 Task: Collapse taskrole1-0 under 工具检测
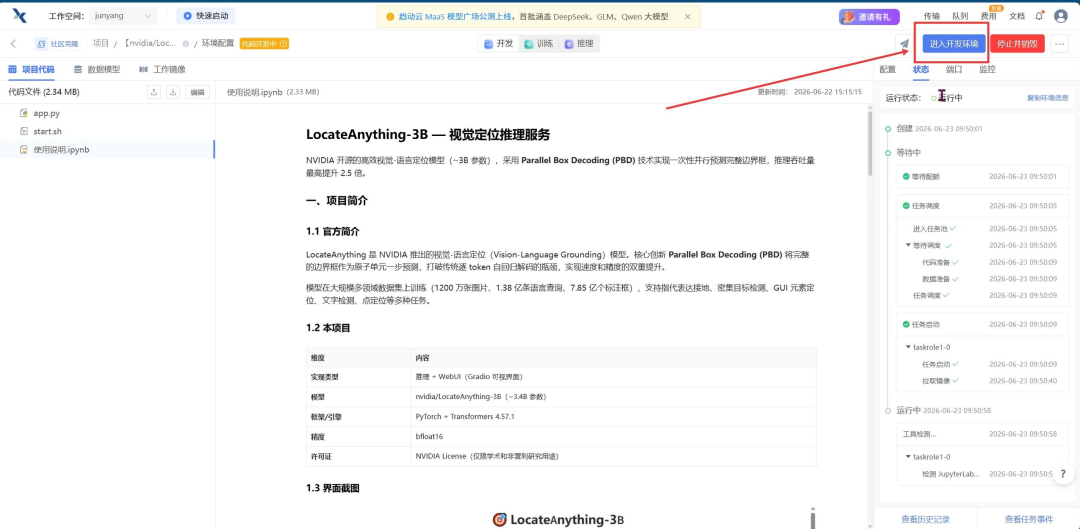click(x=908, y=457)
